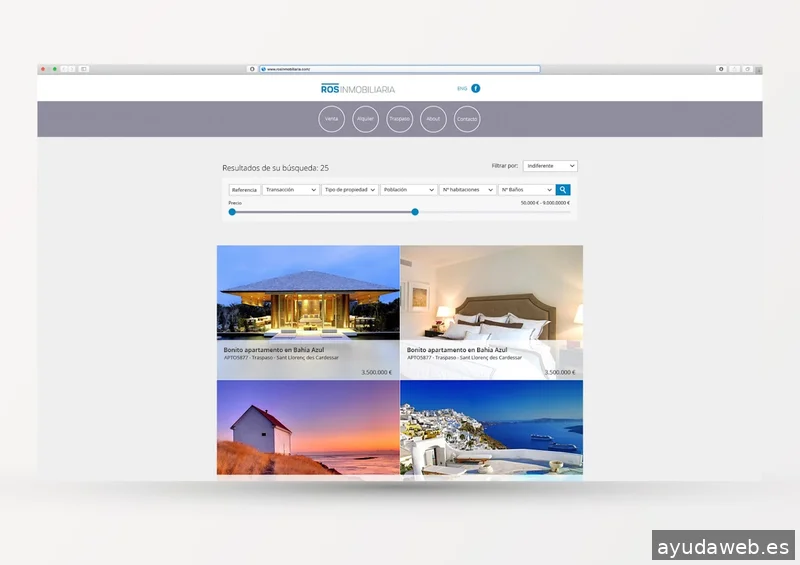
Task: Click the blue search magnifier button
Action: [563, 189]
